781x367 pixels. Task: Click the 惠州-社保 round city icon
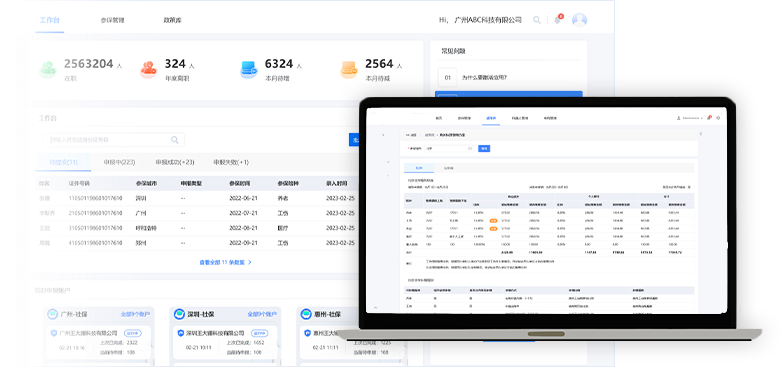coord(306,314)
